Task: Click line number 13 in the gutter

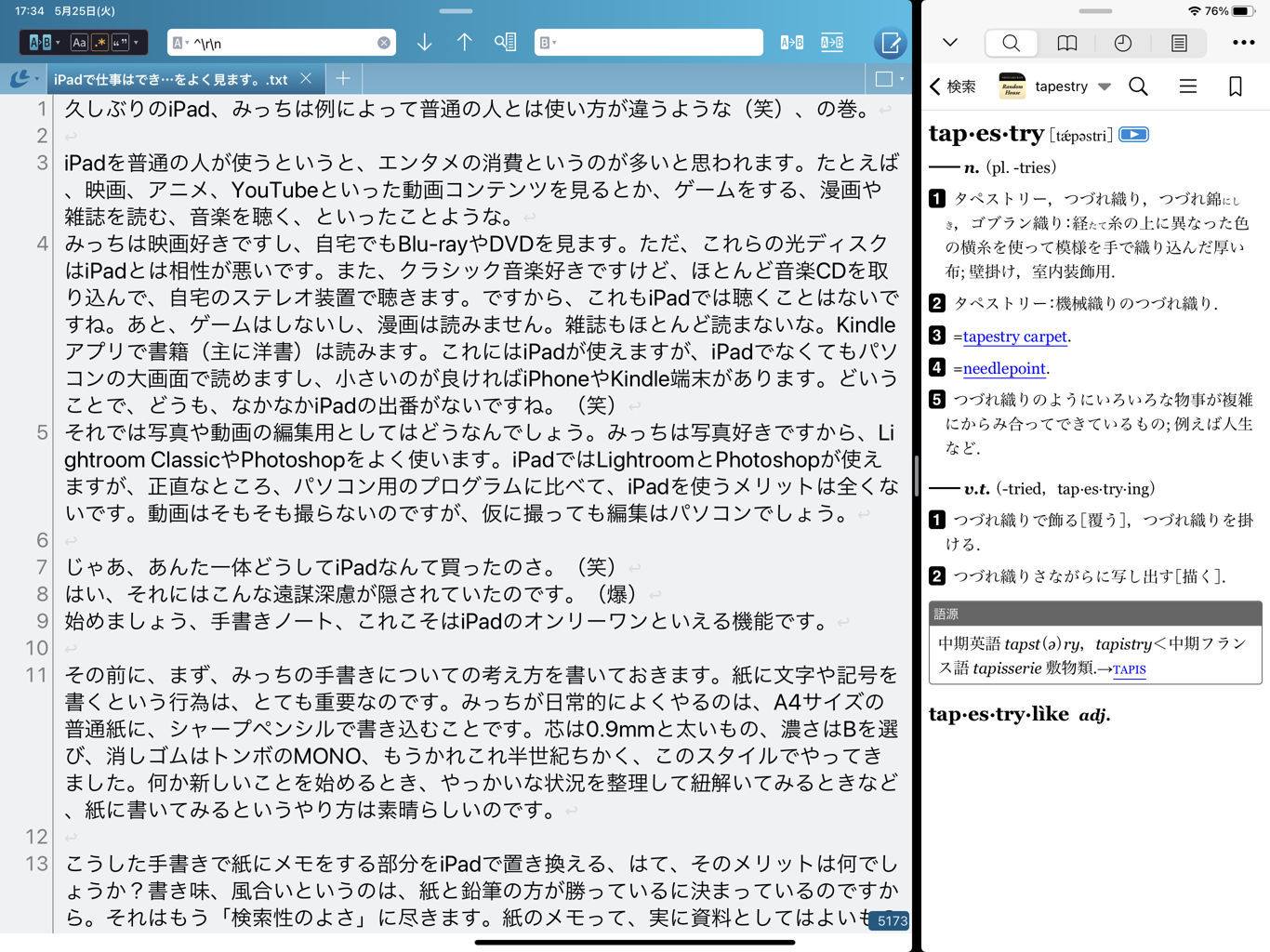Action: click(x=36, y=864)
